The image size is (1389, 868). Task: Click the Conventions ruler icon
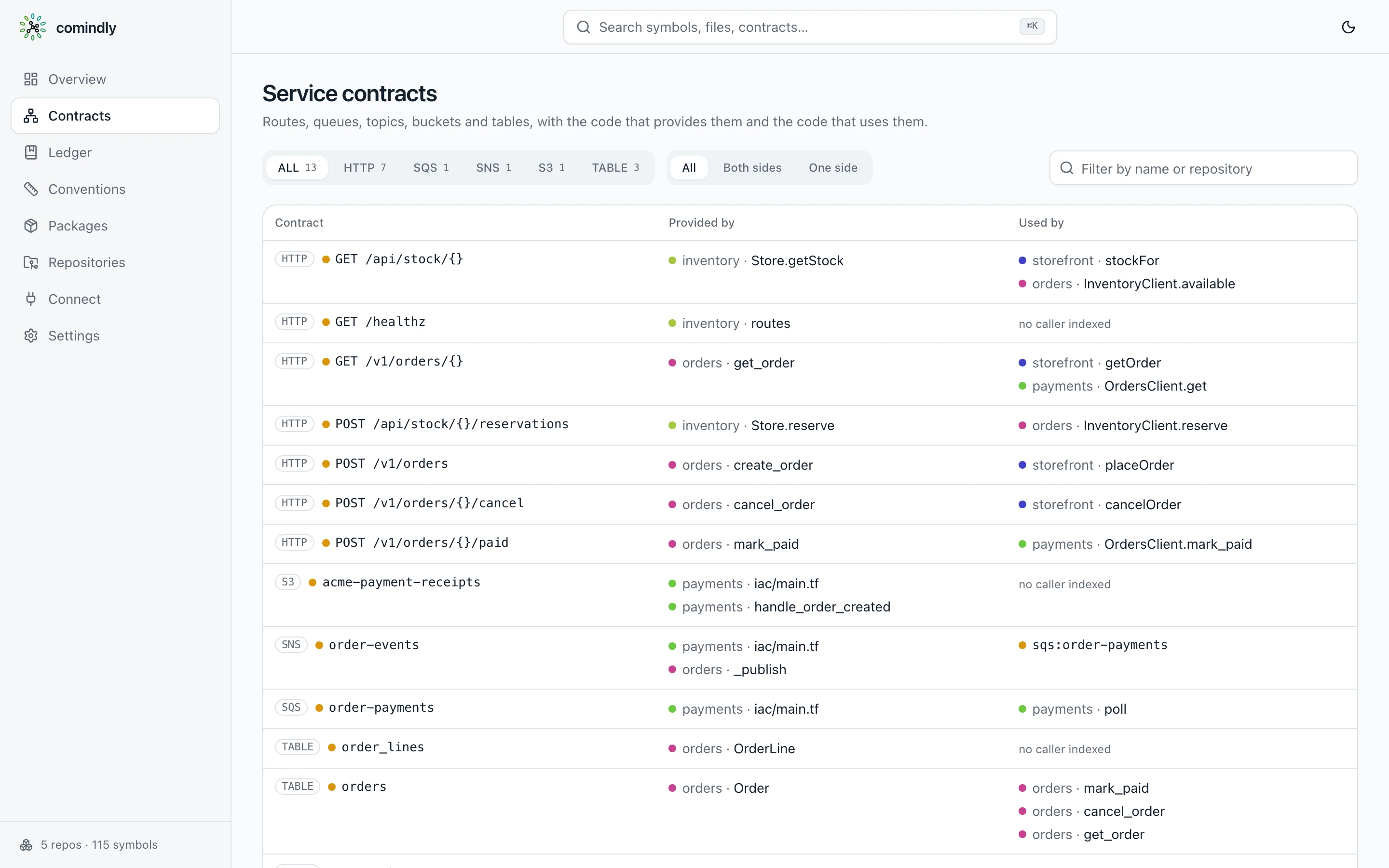click(31, 189)
